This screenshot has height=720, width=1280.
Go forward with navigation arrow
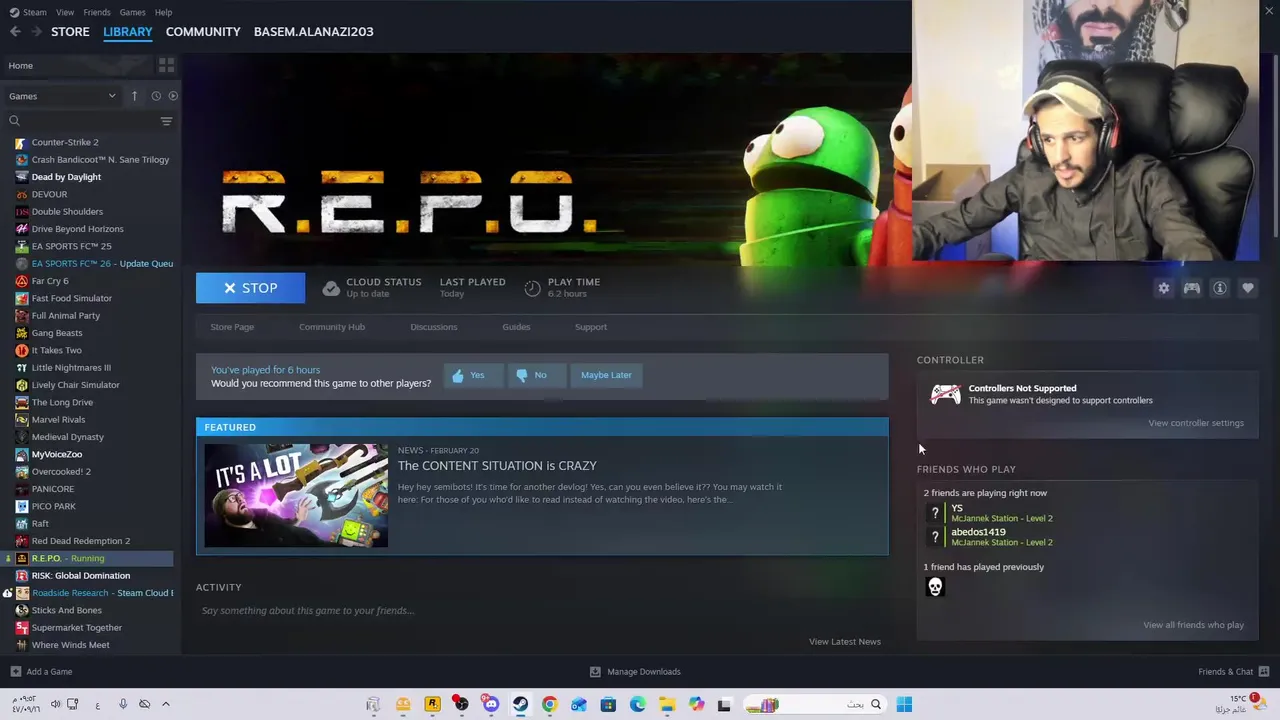tap(37, 32)
